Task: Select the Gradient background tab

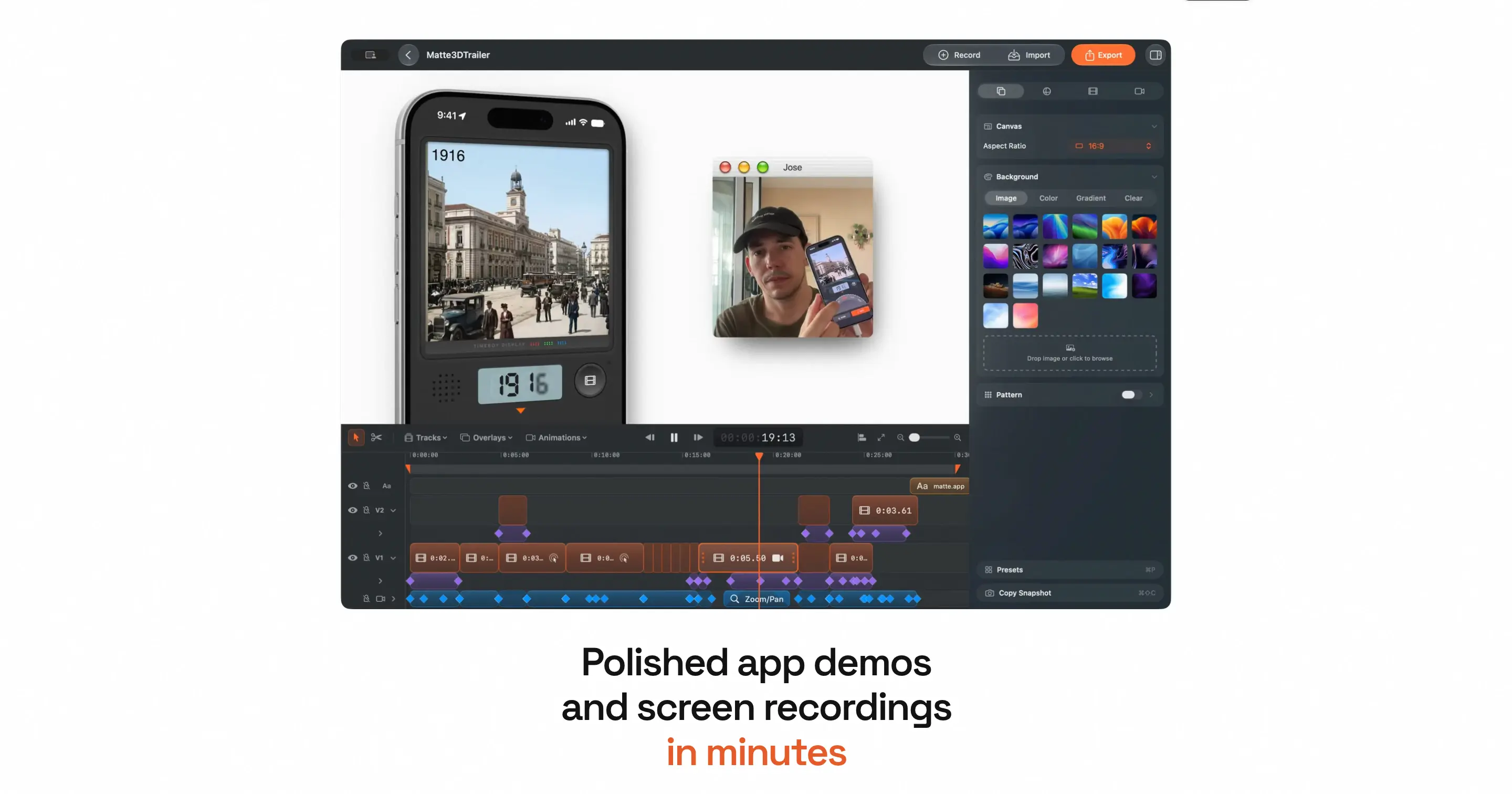Action: 1090,198
